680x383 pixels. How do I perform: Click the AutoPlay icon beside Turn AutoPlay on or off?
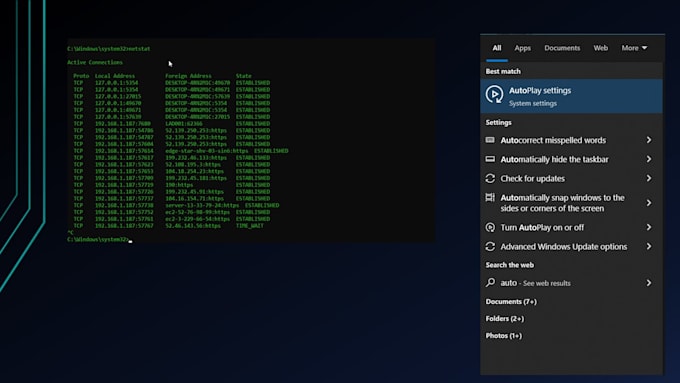point(490,227)
